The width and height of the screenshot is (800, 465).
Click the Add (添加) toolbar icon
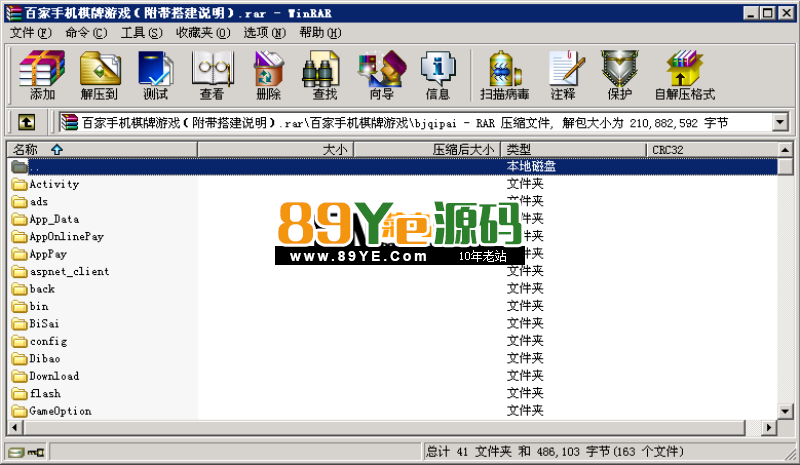[42, 75]
